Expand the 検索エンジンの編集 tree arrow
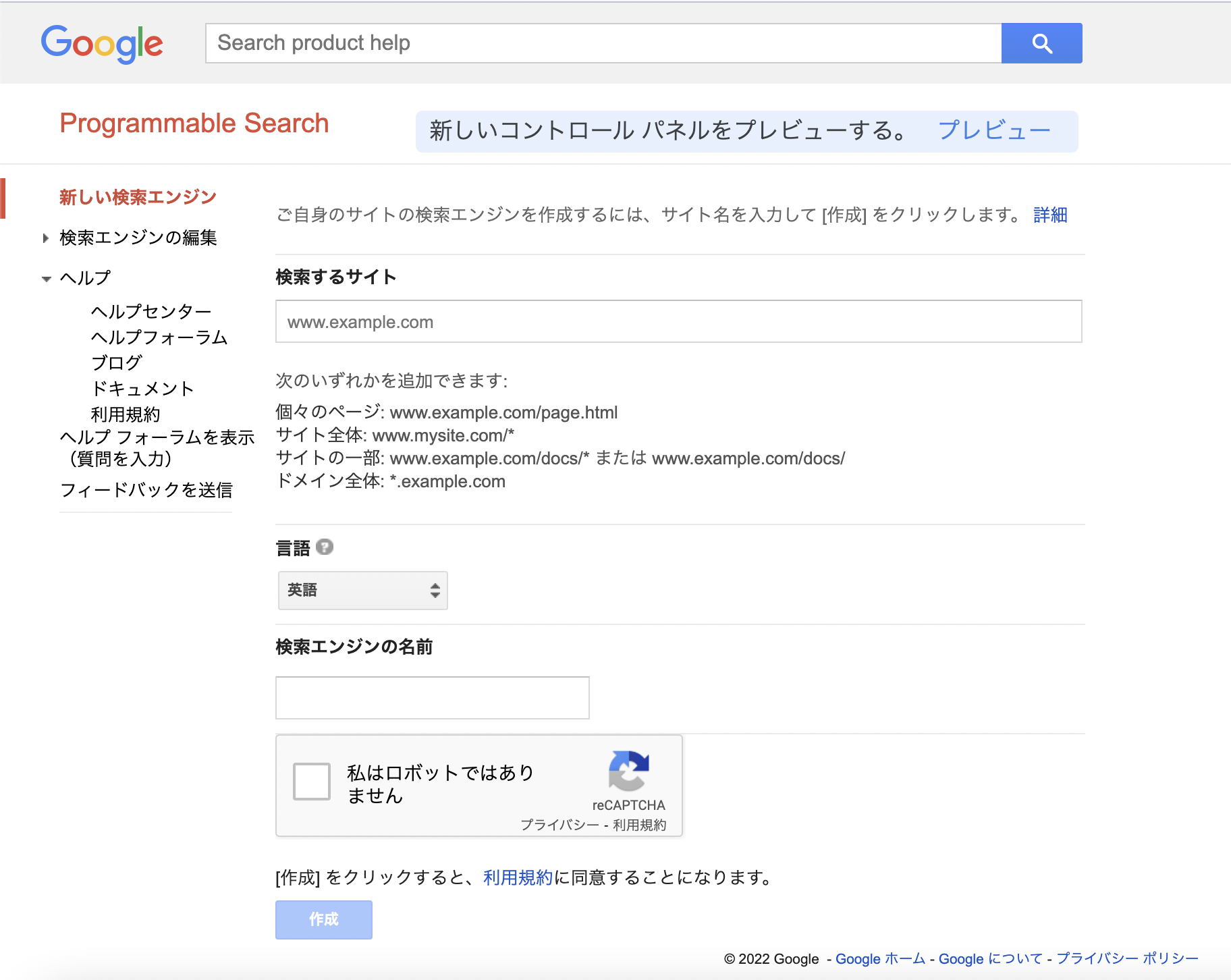Image resolution: width=1231 pixels, height=980 pixels. [45, 238]
